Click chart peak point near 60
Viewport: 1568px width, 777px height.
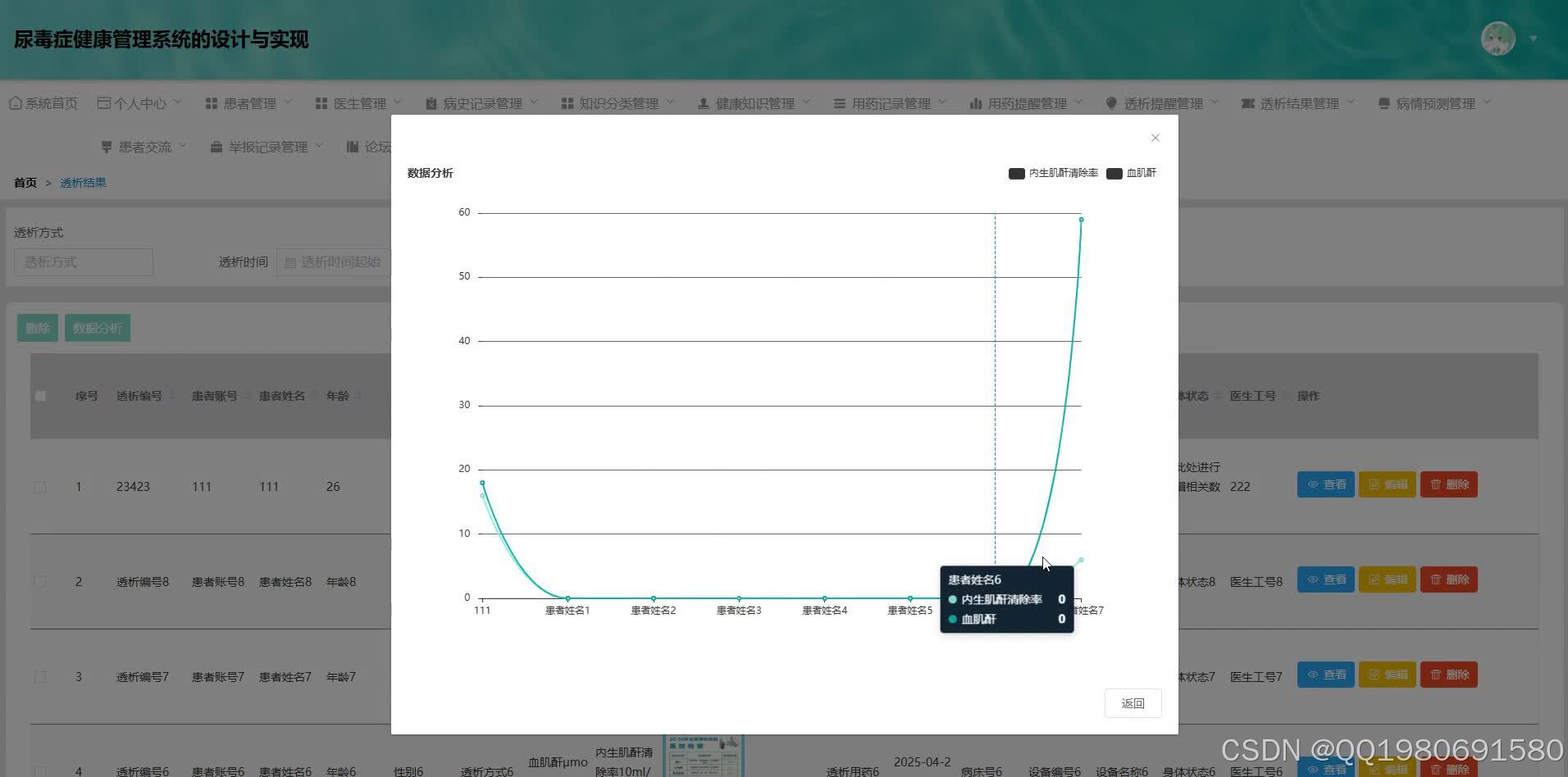click(1082, 220)
